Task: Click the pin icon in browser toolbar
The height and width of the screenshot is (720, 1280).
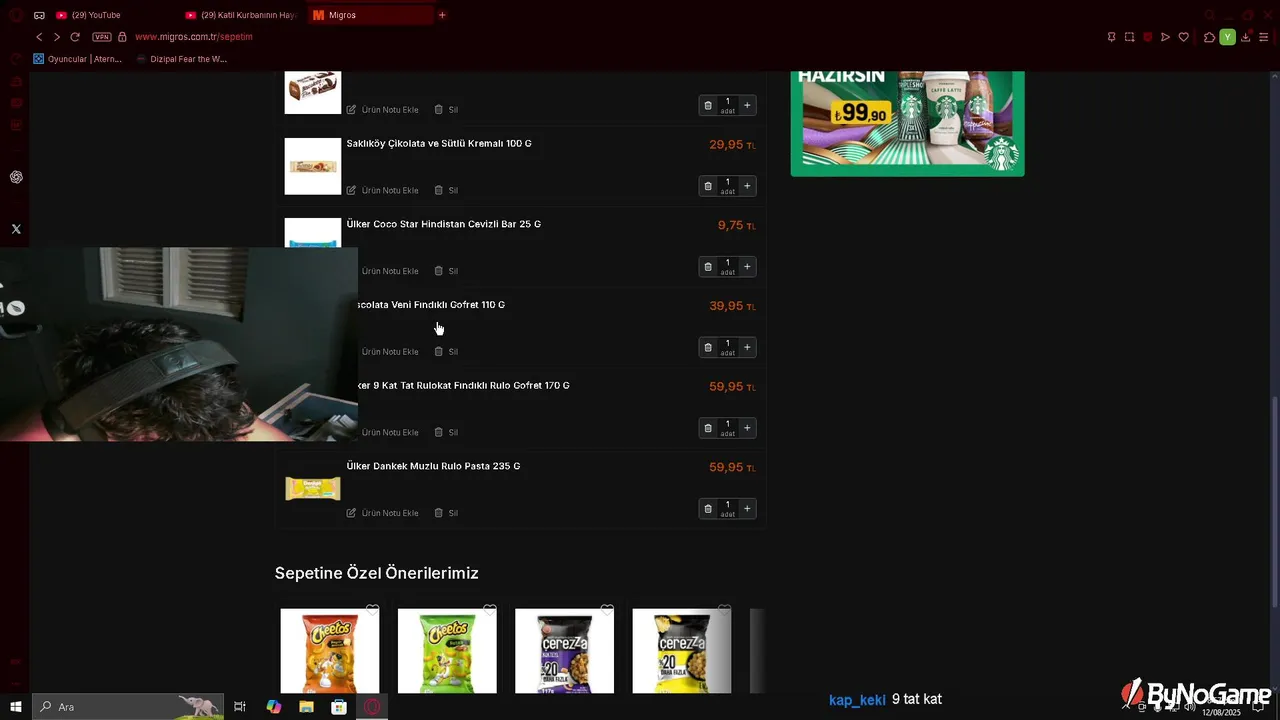Action: click(1111, 37)
